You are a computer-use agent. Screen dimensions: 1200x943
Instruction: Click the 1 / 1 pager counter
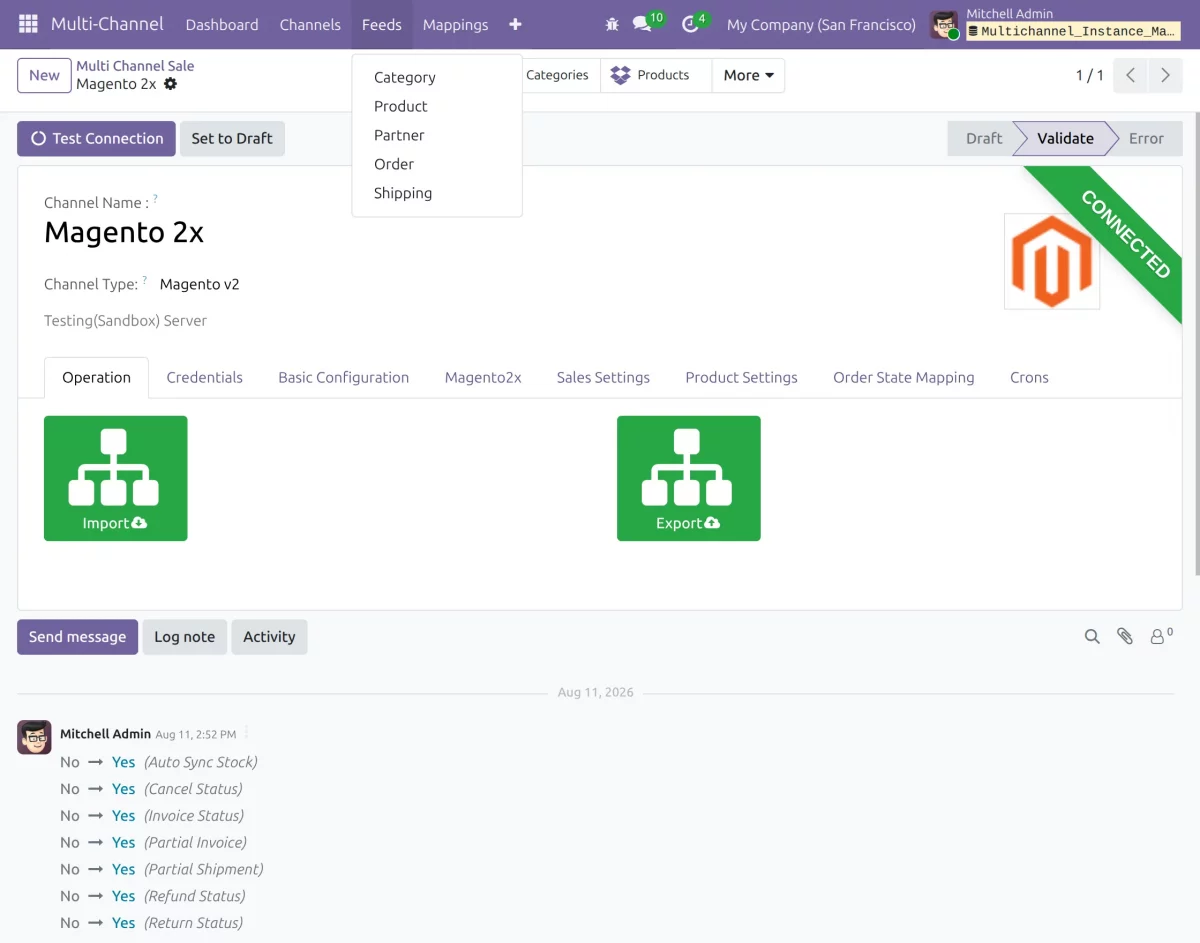coord(1090,75)
